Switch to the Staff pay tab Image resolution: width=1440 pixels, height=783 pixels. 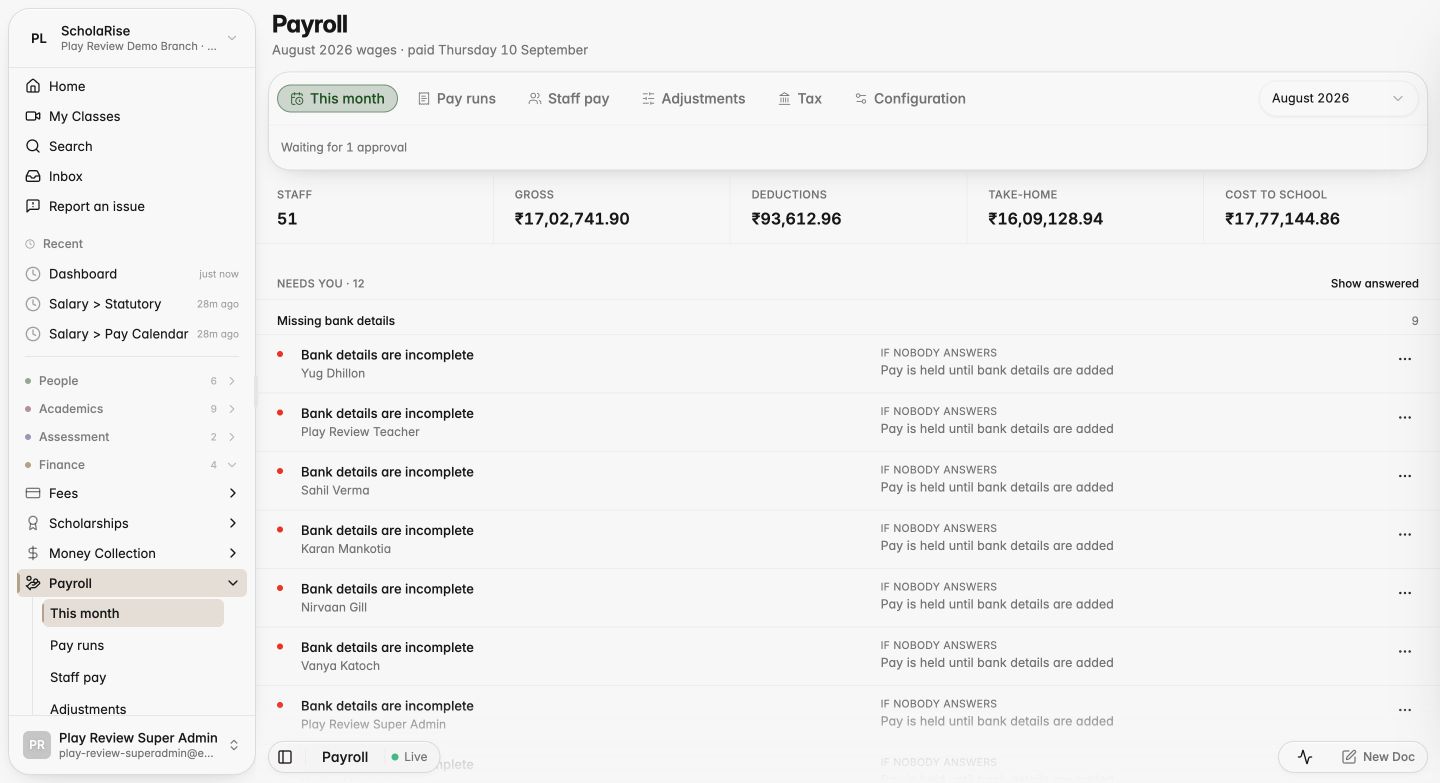pos(569,98)
